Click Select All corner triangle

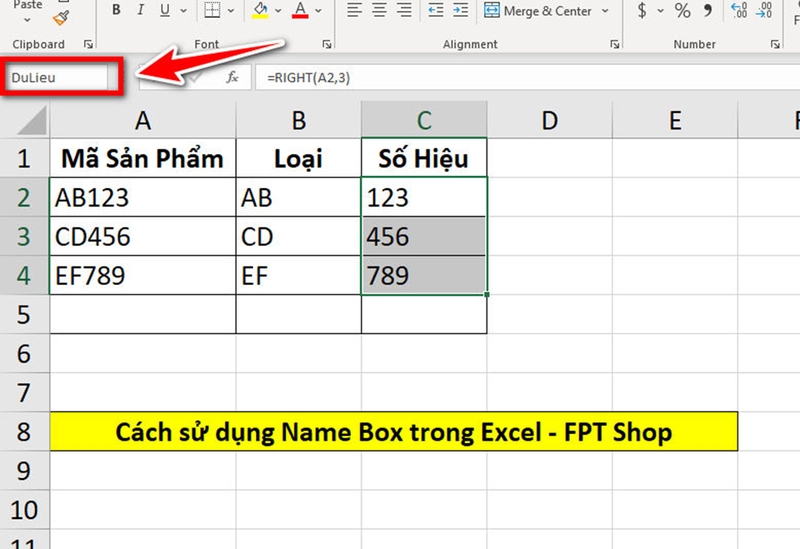[32, 121]
